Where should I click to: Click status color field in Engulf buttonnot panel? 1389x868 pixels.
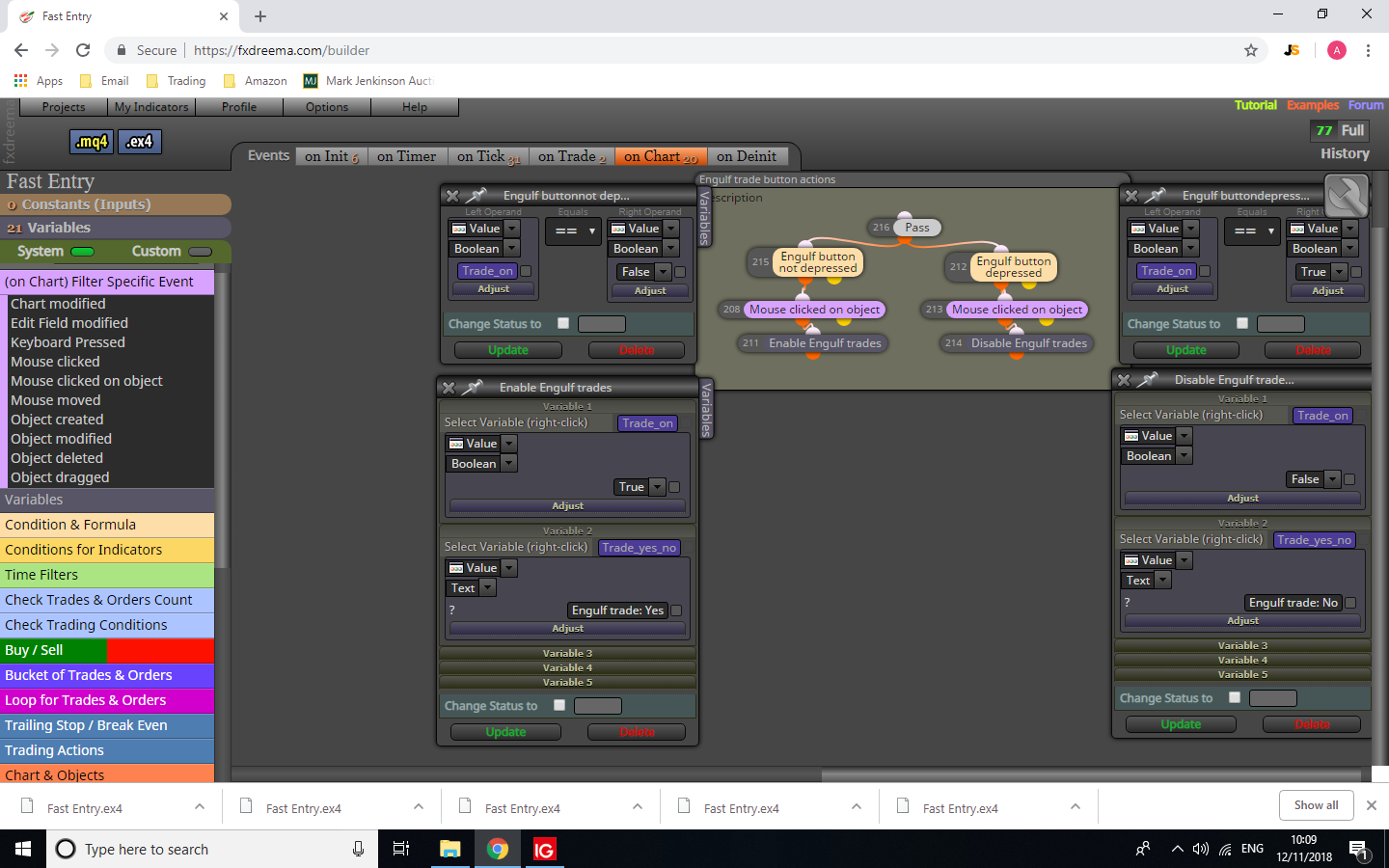[602, 324]
